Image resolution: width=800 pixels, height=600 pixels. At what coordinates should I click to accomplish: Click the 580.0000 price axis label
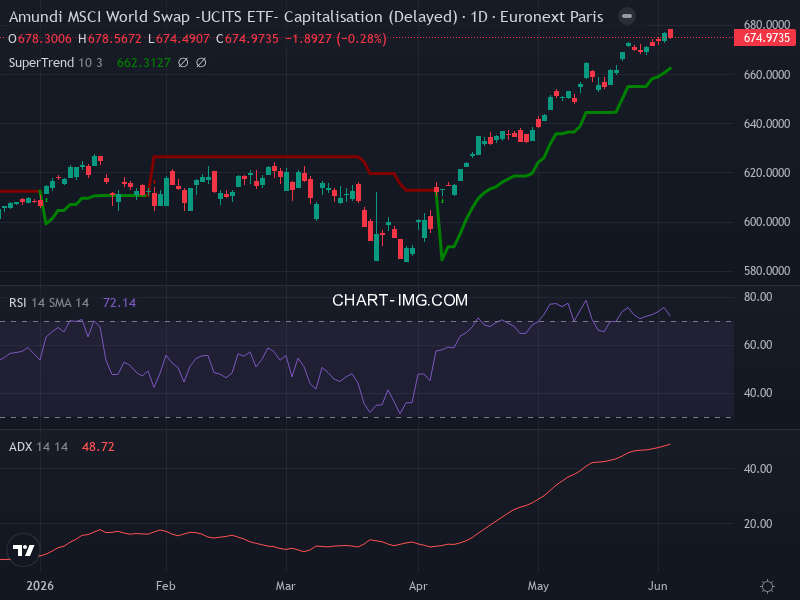pos(767,271)
